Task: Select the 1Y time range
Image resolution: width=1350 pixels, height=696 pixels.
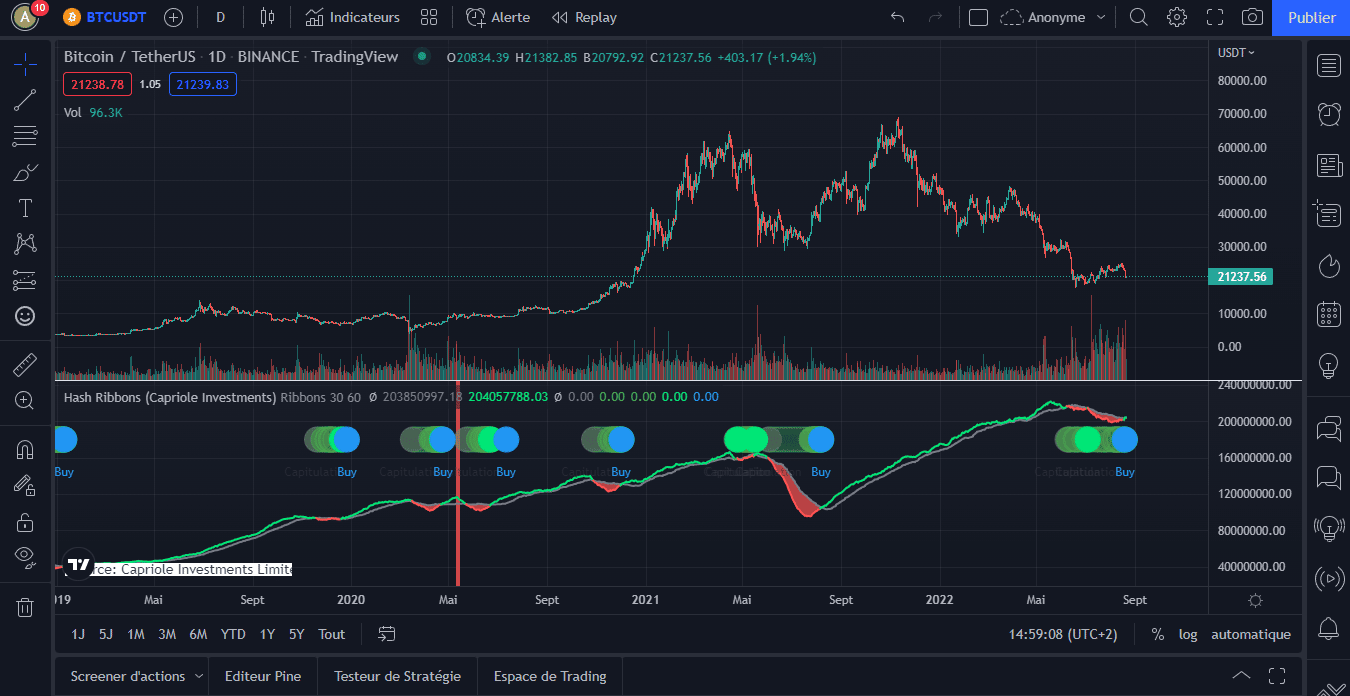Action: 267,634
